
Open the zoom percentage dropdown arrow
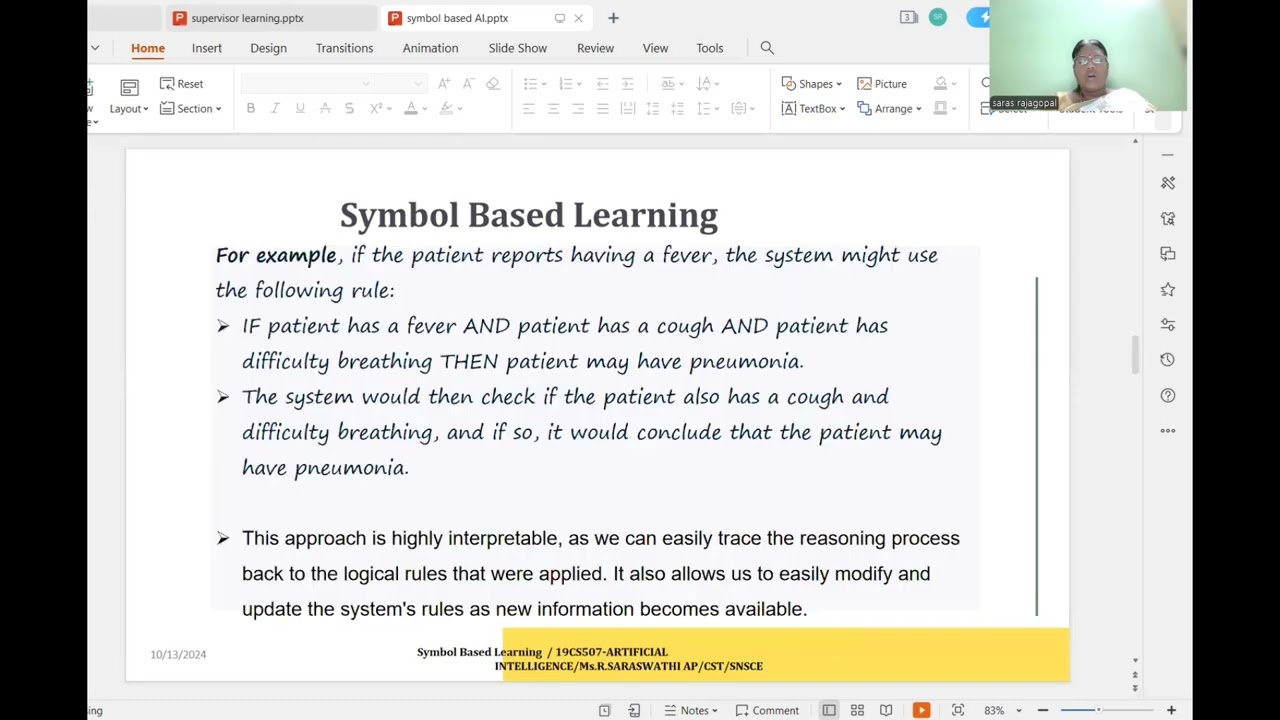coord(1019,711)
